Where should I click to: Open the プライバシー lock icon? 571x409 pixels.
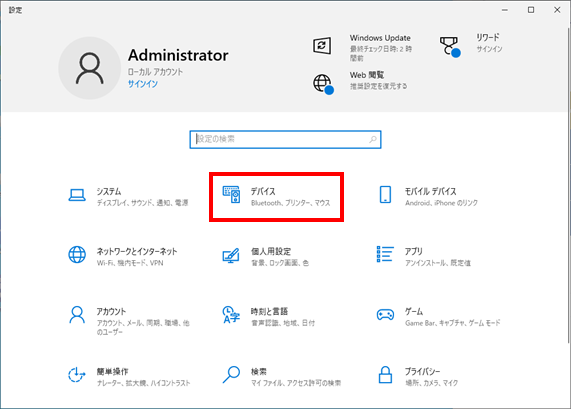(x=385, y=375)
